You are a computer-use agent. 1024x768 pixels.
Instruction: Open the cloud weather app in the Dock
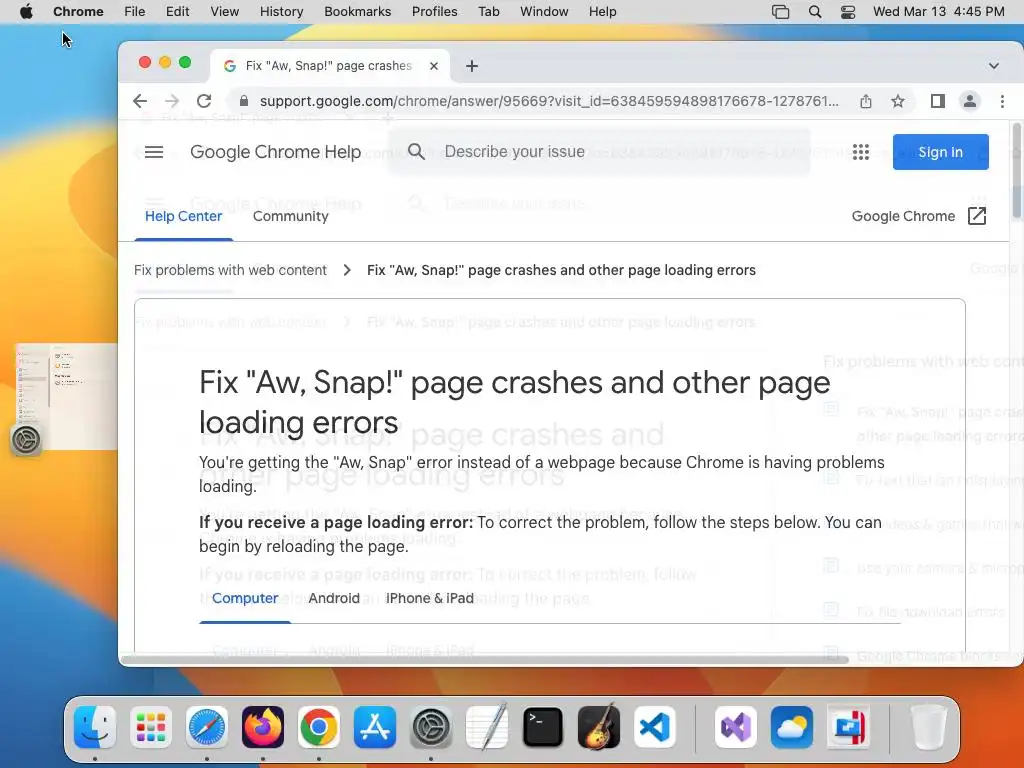(792, 727)
